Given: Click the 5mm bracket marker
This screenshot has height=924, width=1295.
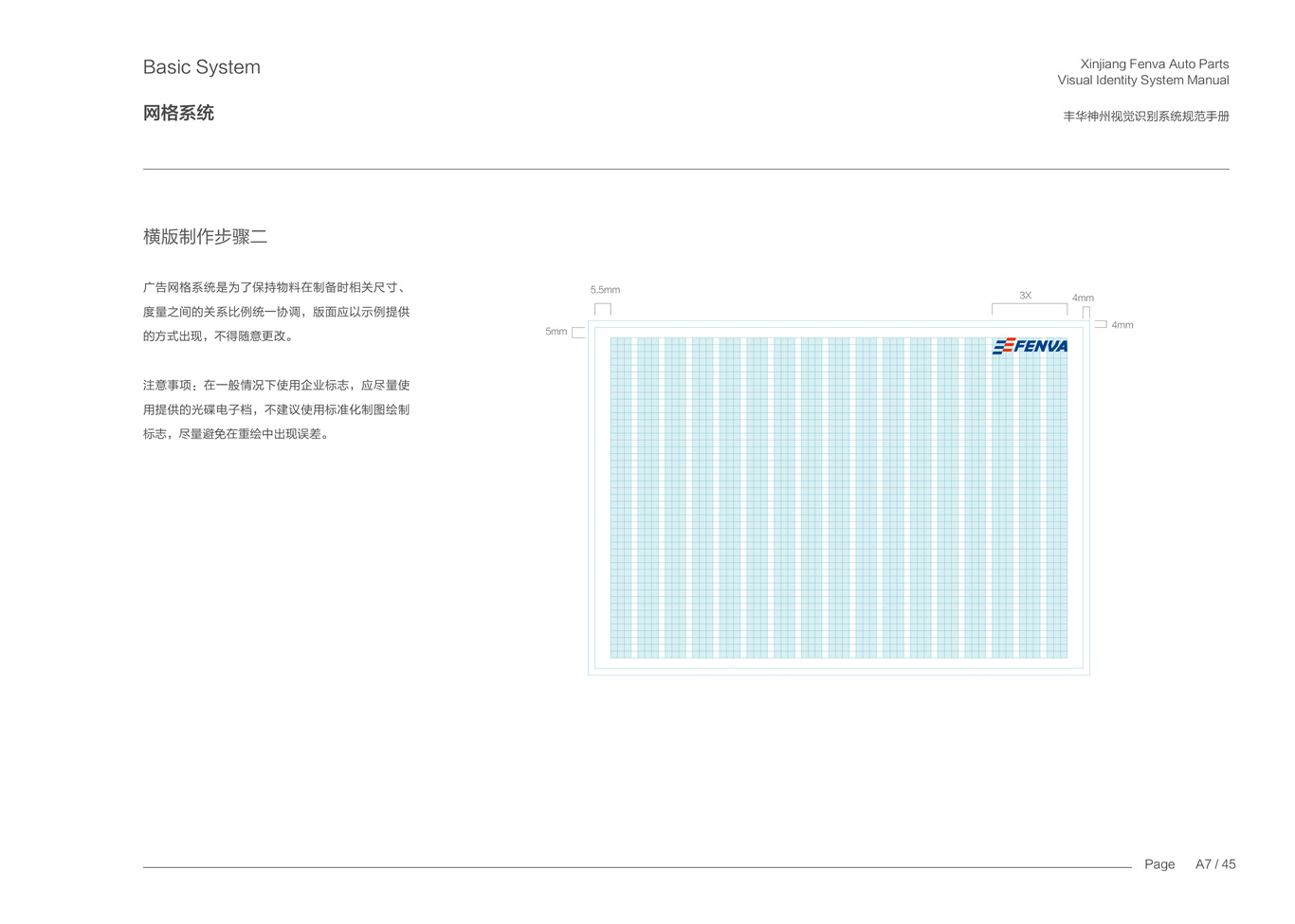Looking at the screenshot, I should point(578,333).
